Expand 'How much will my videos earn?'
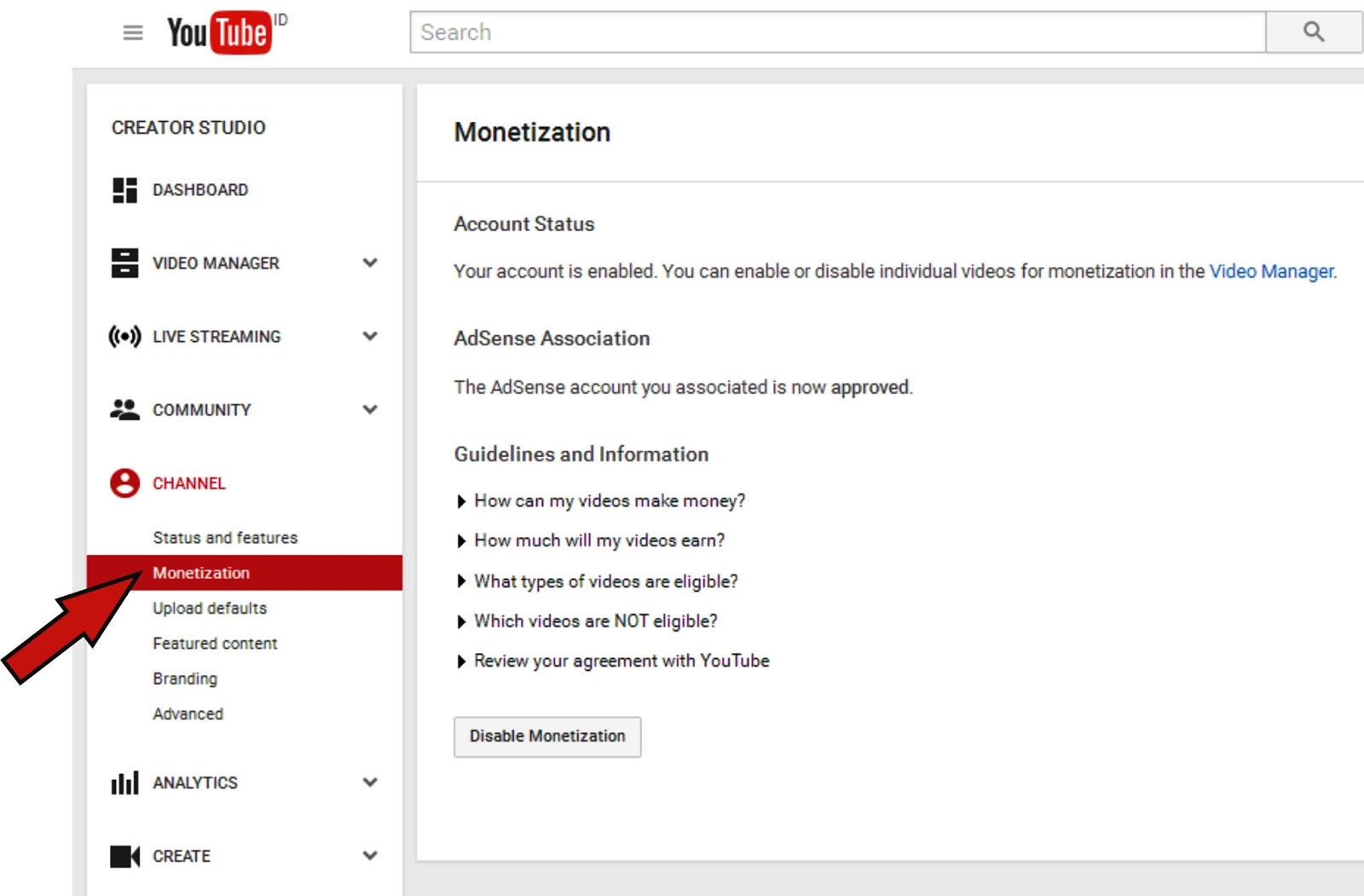Viewport: 1364px width, 896px height. pos(591,541)
